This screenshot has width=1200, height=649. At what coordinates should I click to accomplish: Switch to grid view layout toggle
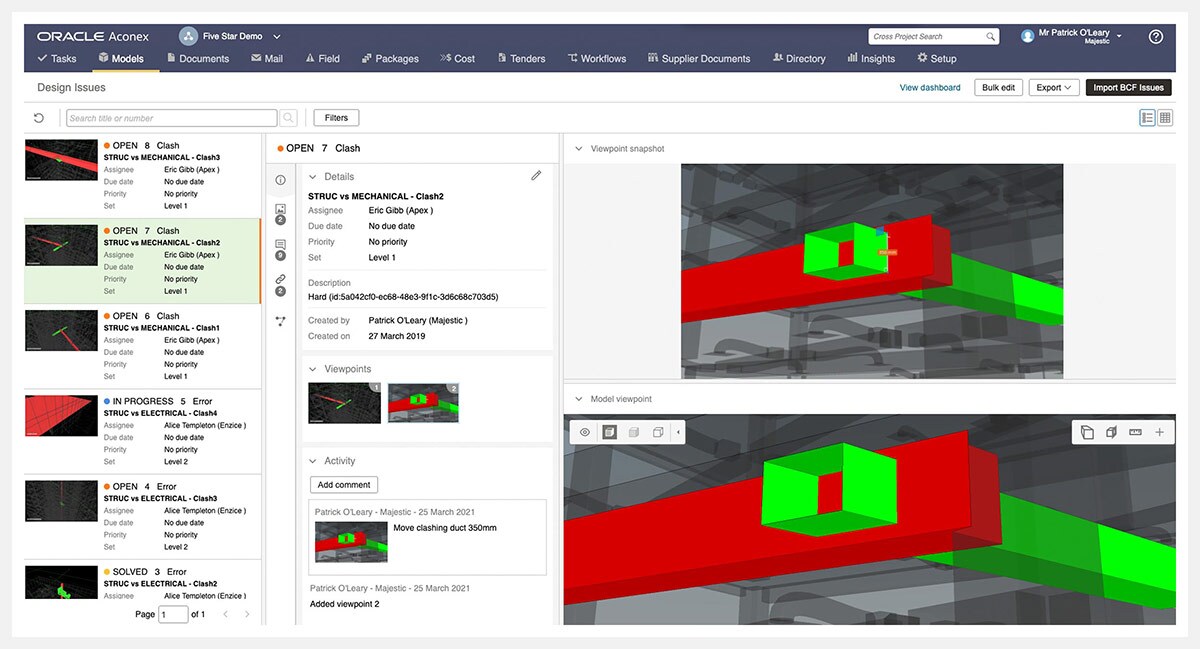coord(1164,117)
